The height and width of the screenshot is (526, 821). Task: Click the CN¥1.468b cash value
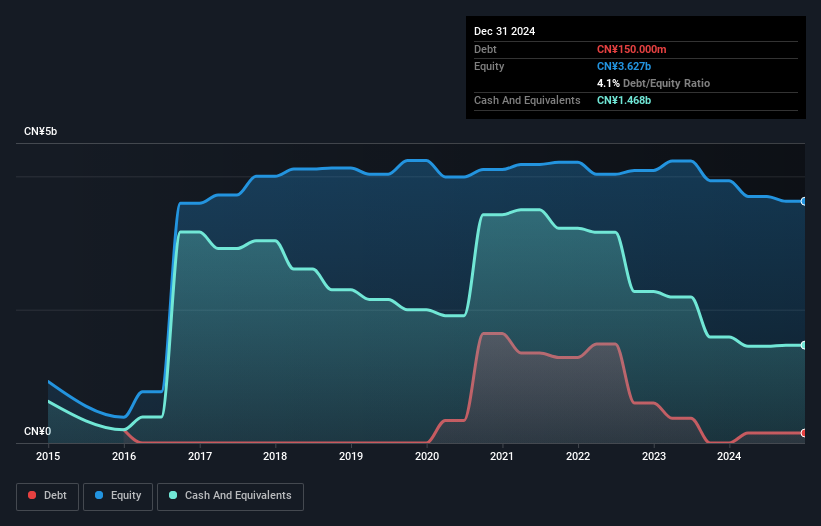tap(624, 100)
